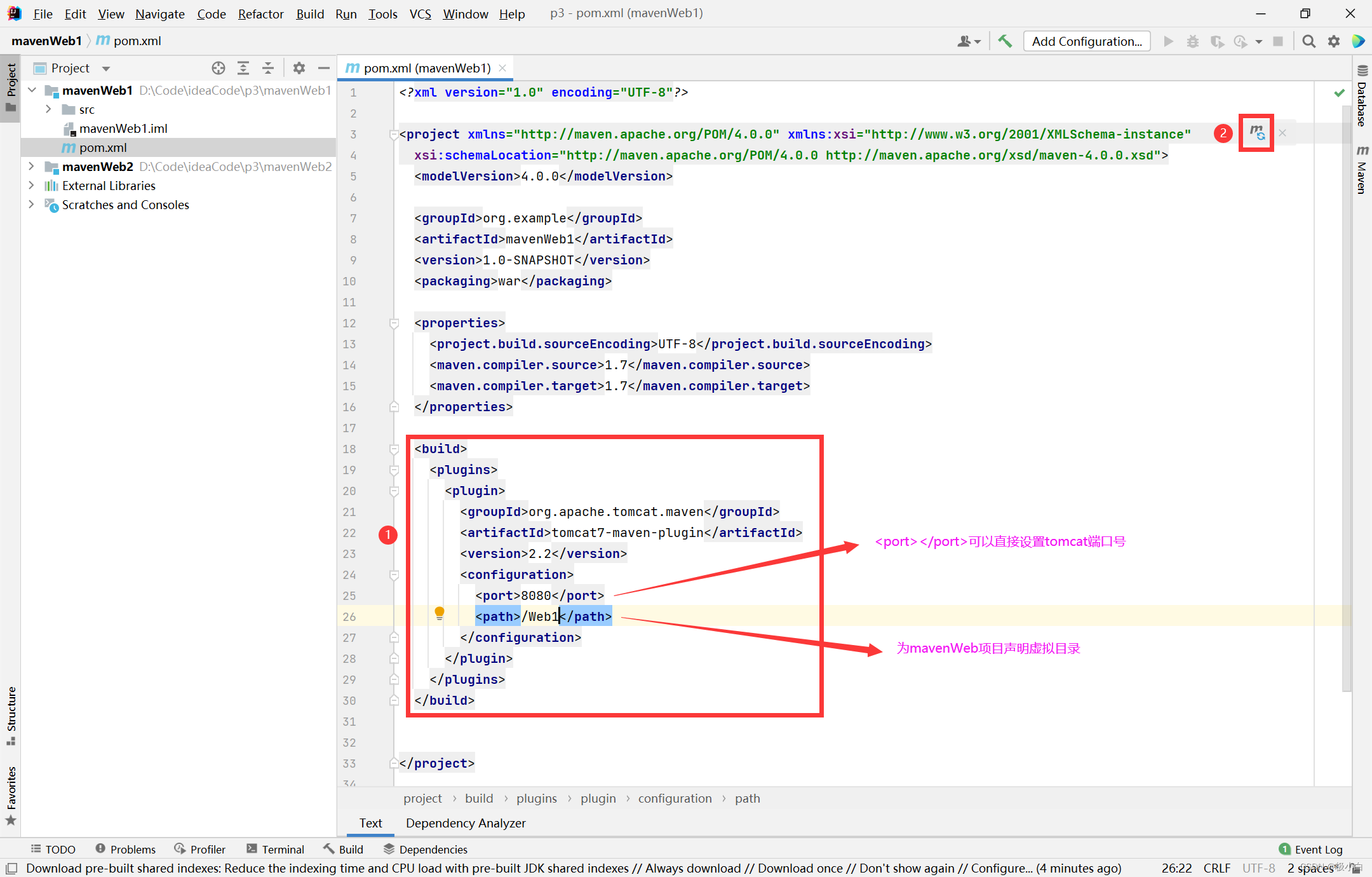Click 'plugins' in the XML breadcrumb
Image resolution: width=1372 pixels, height=877 pixels.
pos(536,798)
